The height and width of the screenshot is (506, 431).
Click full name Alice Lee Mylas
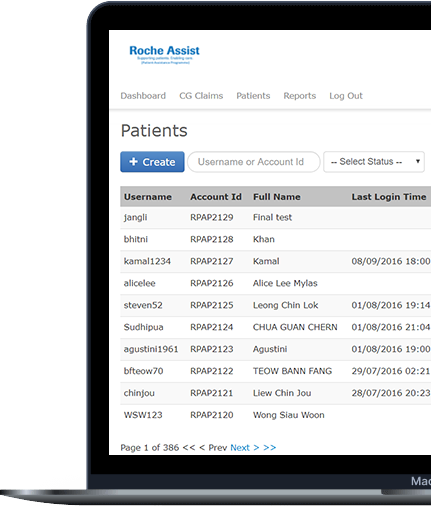pyautogui.click(x=285, y=283)
